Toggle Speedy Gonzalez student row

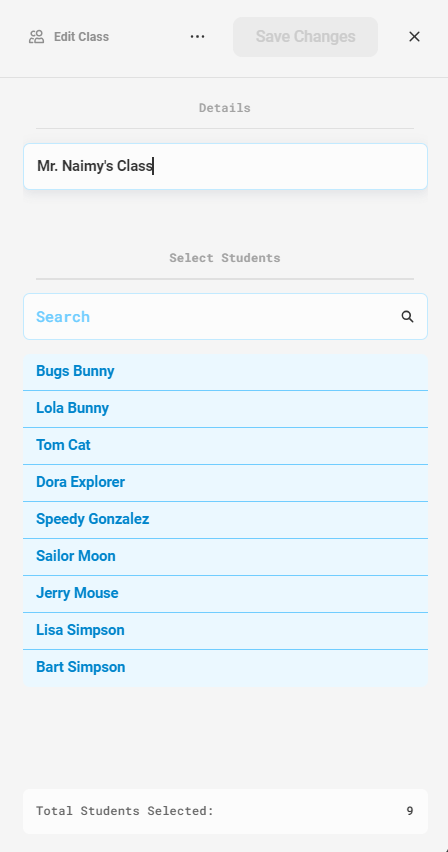tap(225, 519)
